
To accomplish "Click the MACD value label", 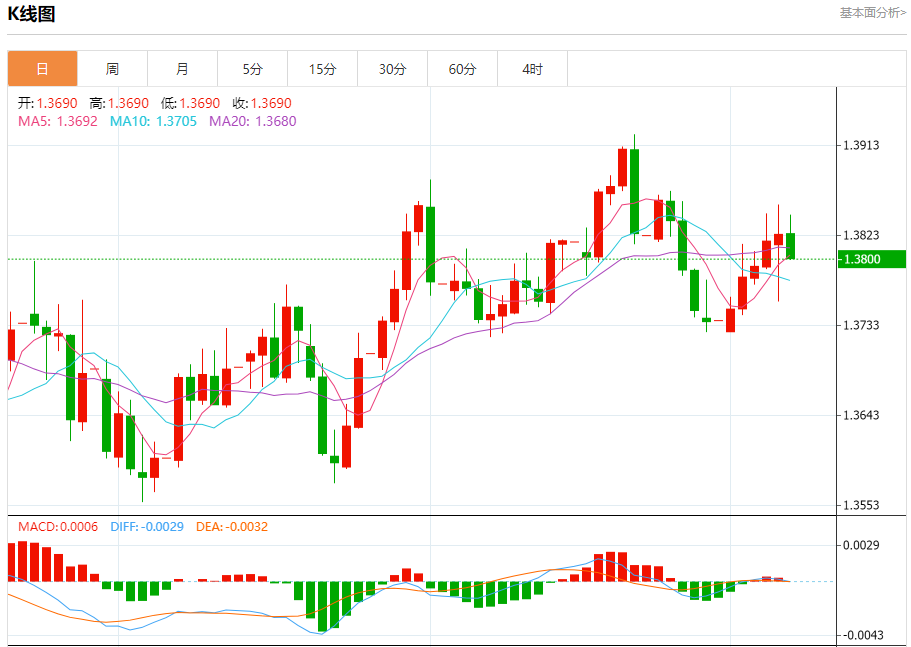I will (x=58, y=527).
